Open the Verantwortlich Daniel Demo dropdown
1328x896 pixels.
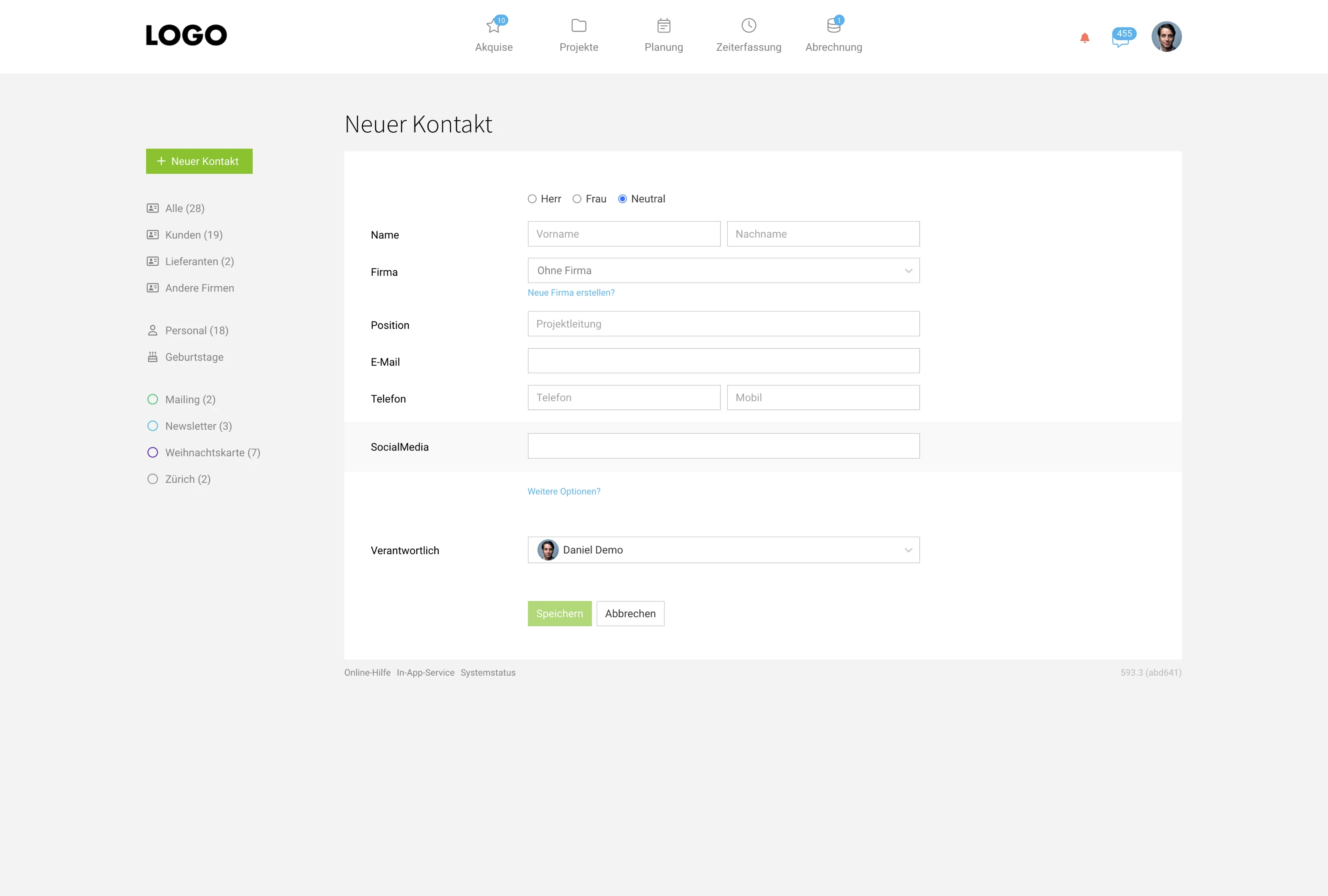pyautogui.click(x=723, y=550)
